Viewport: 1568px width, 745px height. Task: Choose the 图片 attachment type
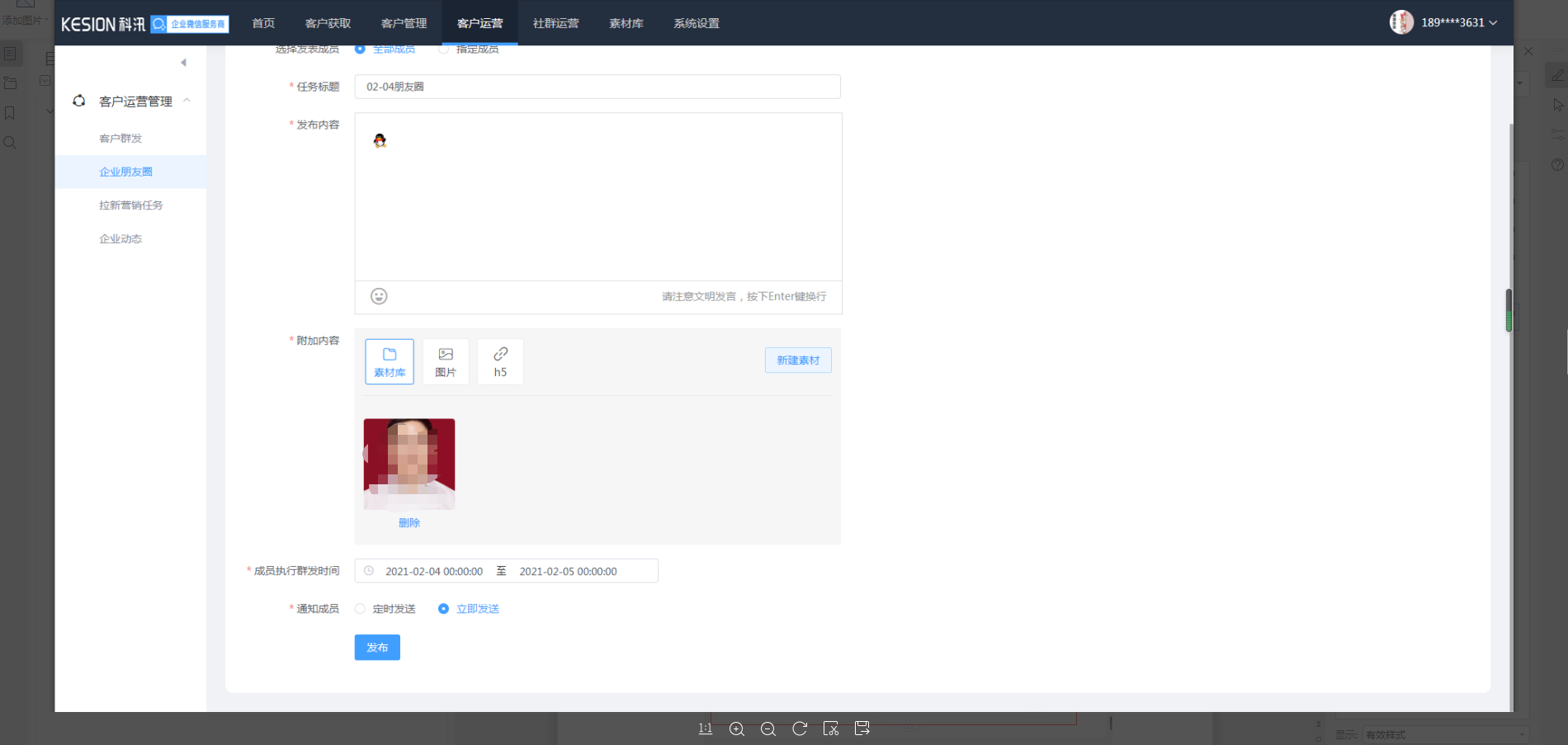(446, 361)
